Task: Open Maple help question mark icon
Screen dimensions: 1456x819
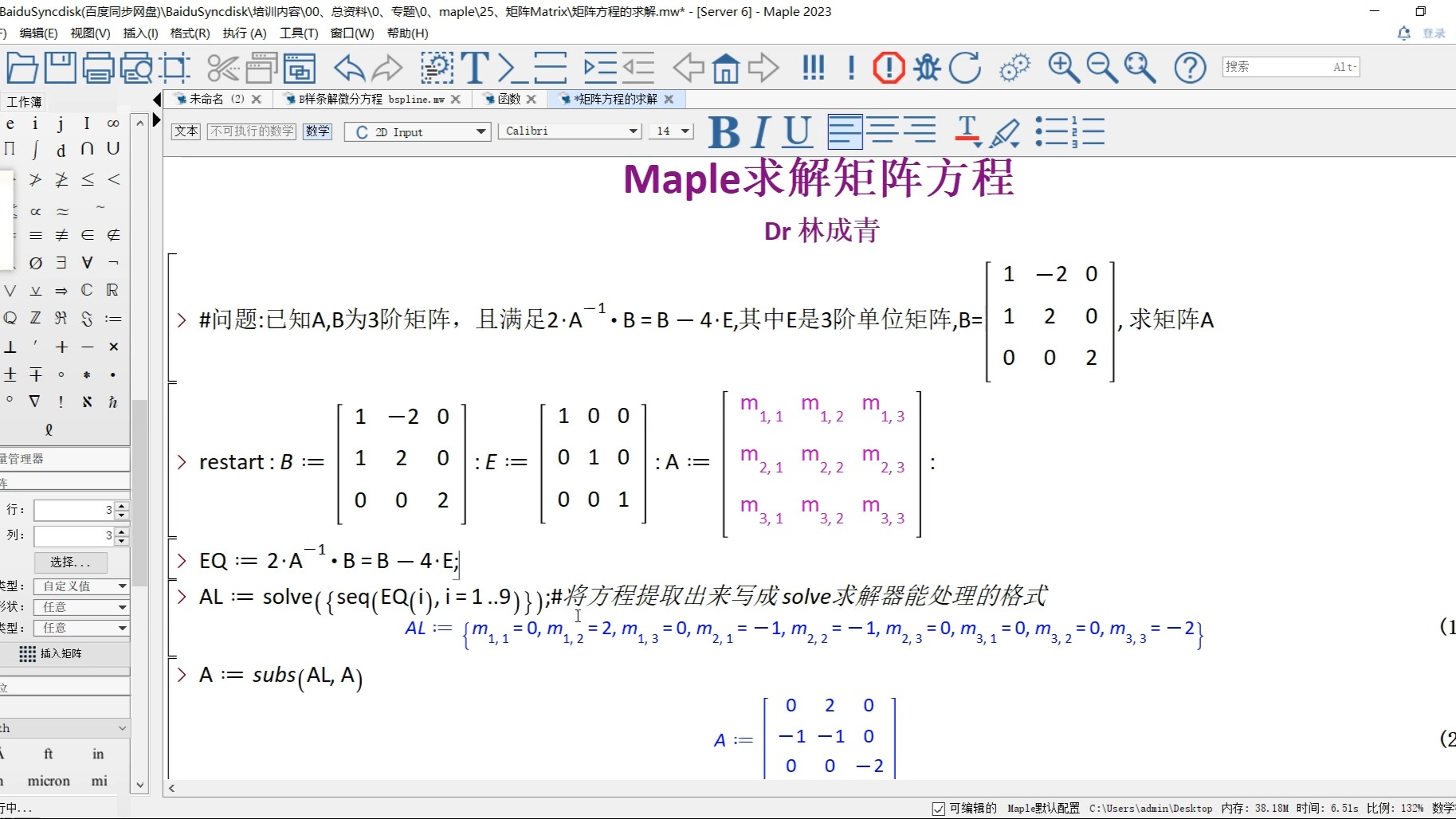Action: point(1190,68)
